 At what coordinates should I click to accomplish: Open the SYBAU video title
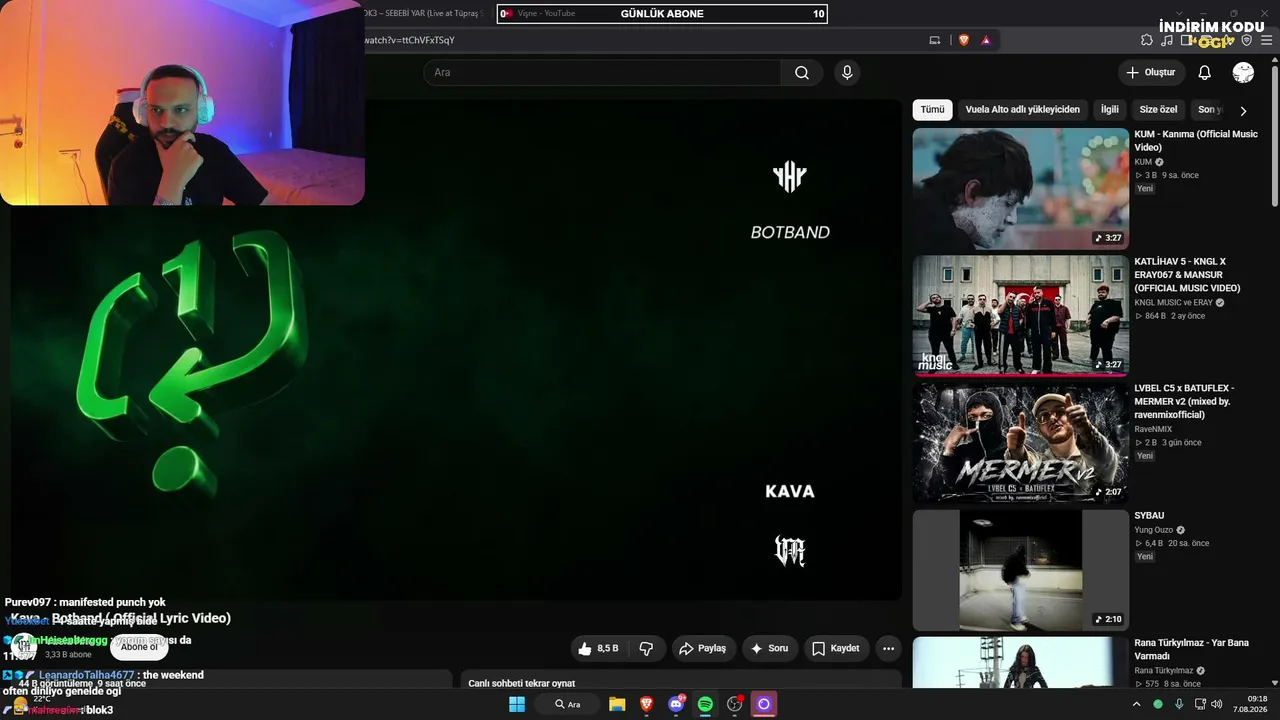click(x=1149, y=516)
